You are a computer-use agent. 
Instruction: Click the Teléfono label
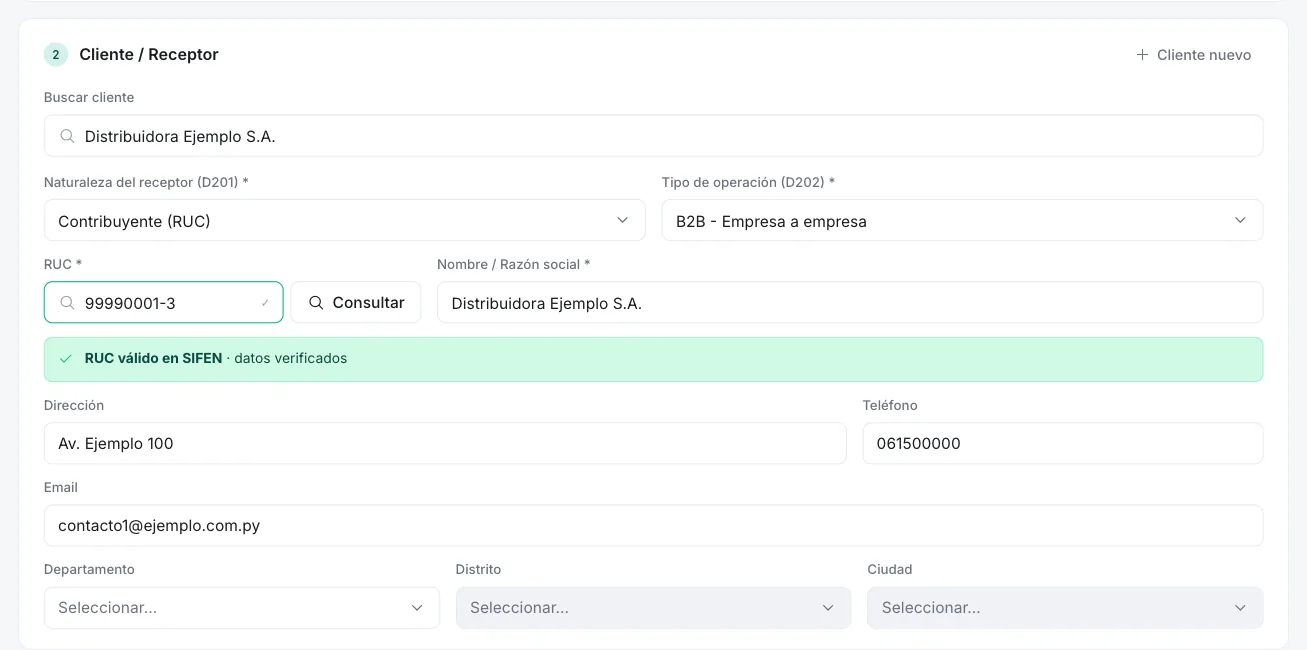(x=890, y=405)
